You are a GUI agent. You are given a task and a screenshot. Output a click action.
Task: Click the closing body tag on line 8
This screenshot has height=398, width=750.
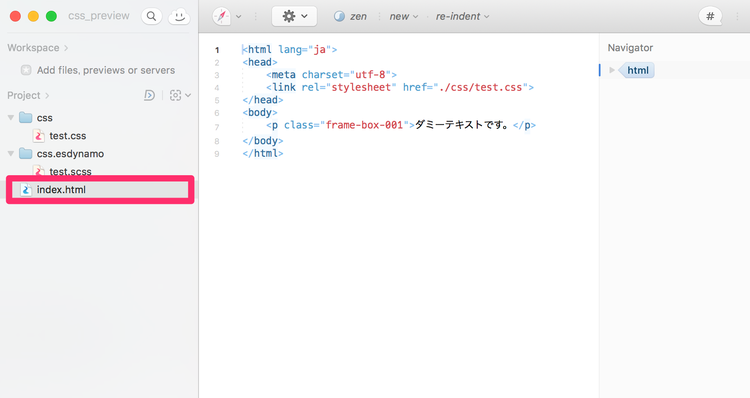[263, 141]
